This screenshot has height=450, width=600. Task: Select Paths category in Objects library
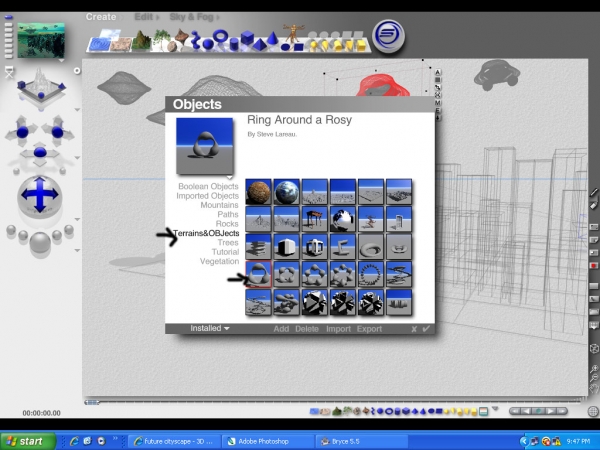(x=228, y=214)
